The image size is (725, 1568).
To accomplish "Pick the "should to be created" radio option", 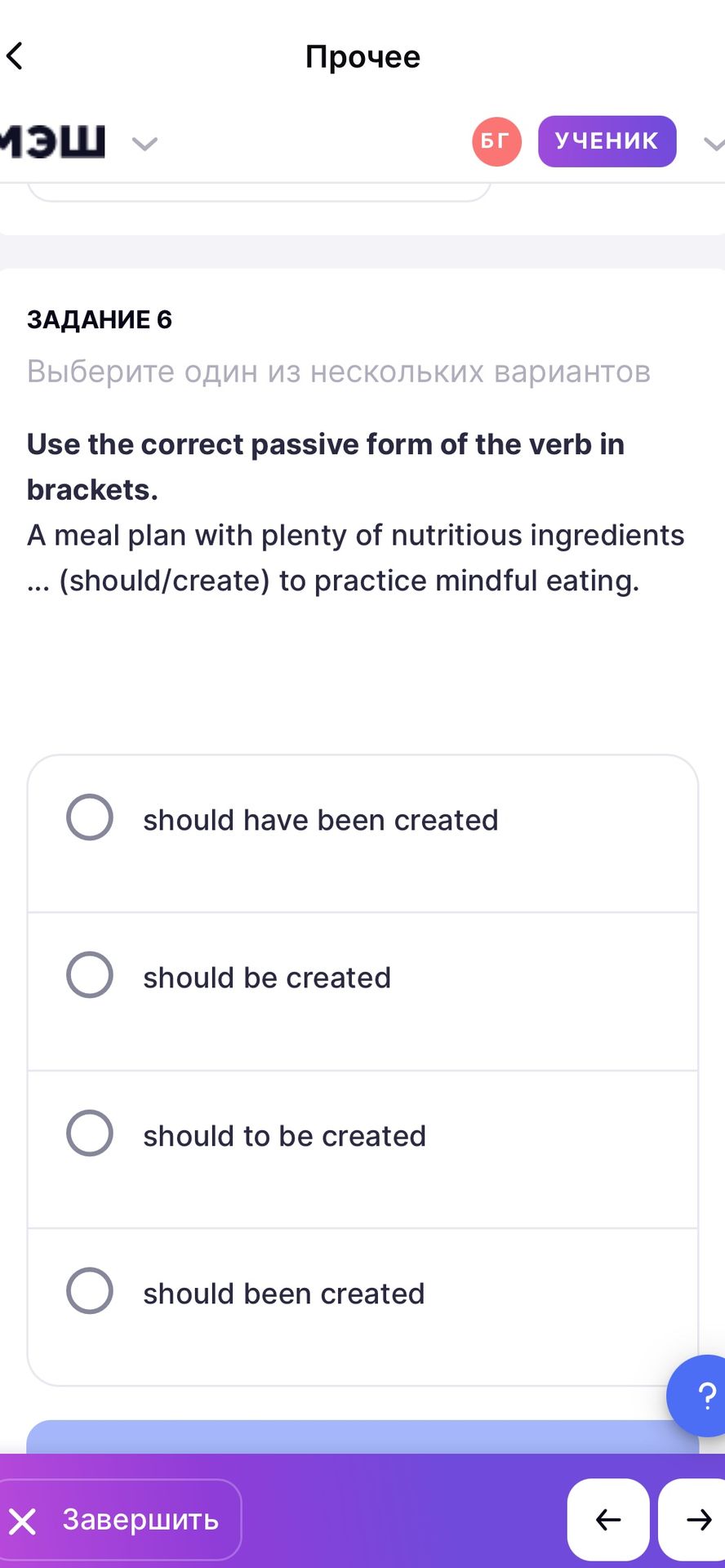I will [90, 1134].
